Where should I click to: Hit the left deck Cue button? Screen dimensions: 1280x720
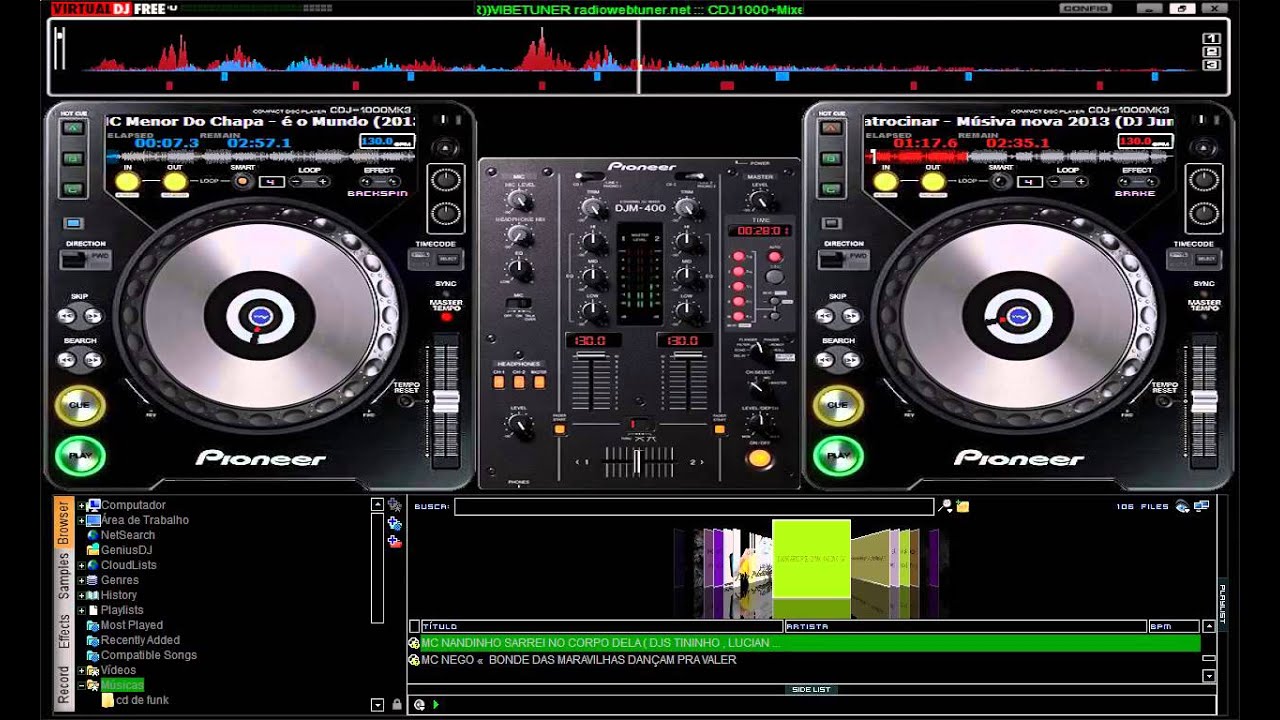click(x=80, y=405)
